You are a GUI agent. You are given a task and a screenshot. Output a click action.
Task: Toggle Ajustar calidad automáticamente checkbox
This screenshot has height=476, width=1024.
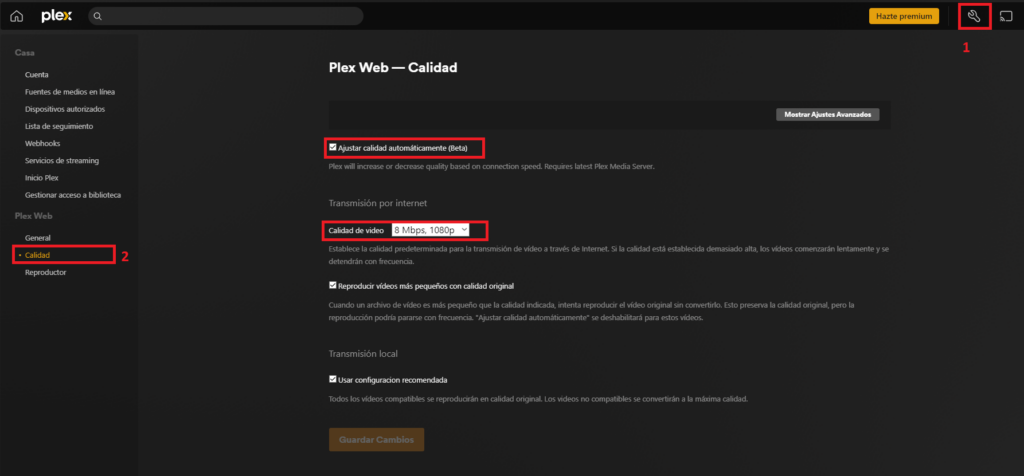click(x=332, y=148)
